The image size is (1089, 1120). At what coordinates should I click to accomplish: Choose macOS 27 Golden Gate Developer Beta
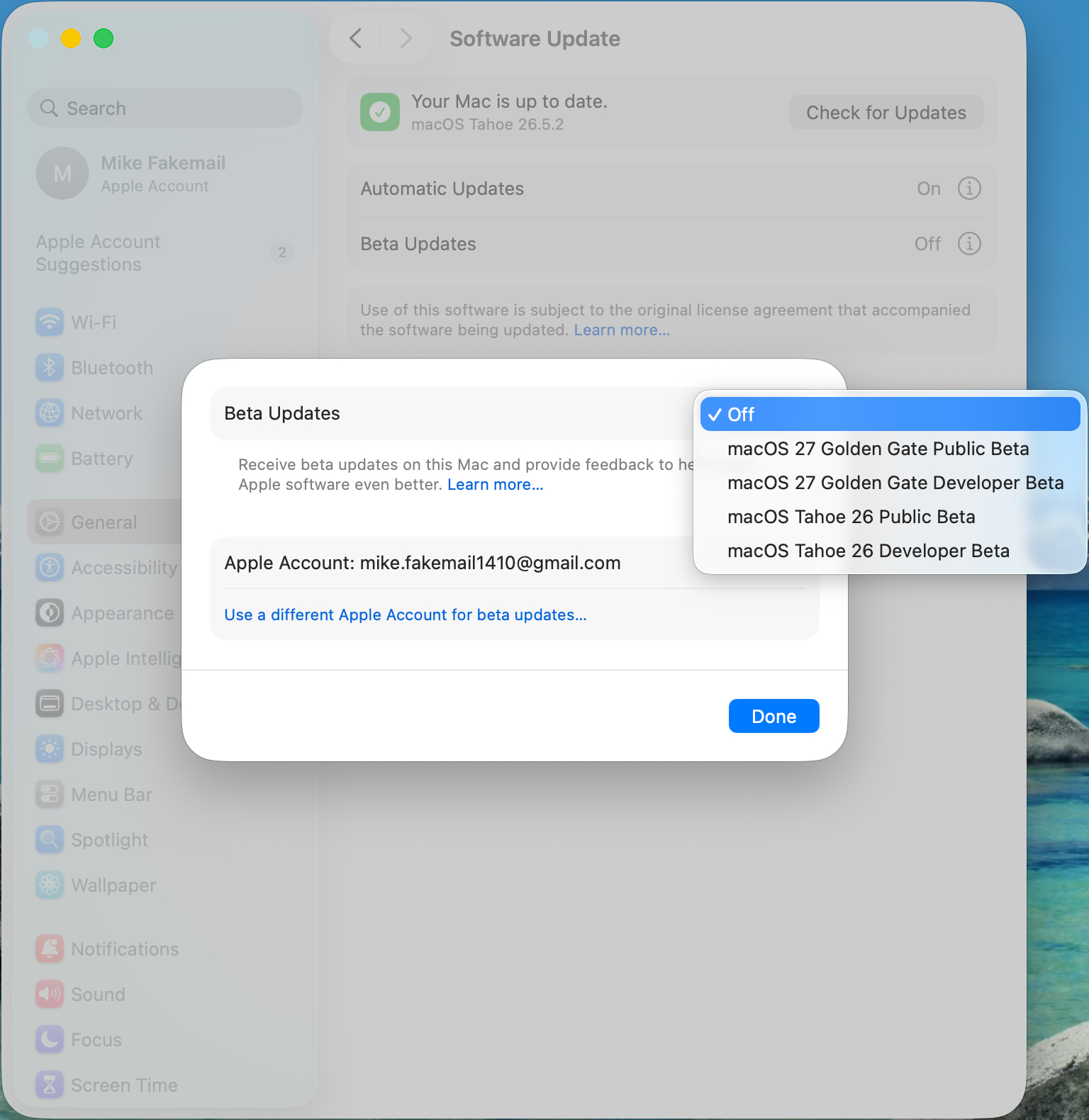click(x=890, y=483)
